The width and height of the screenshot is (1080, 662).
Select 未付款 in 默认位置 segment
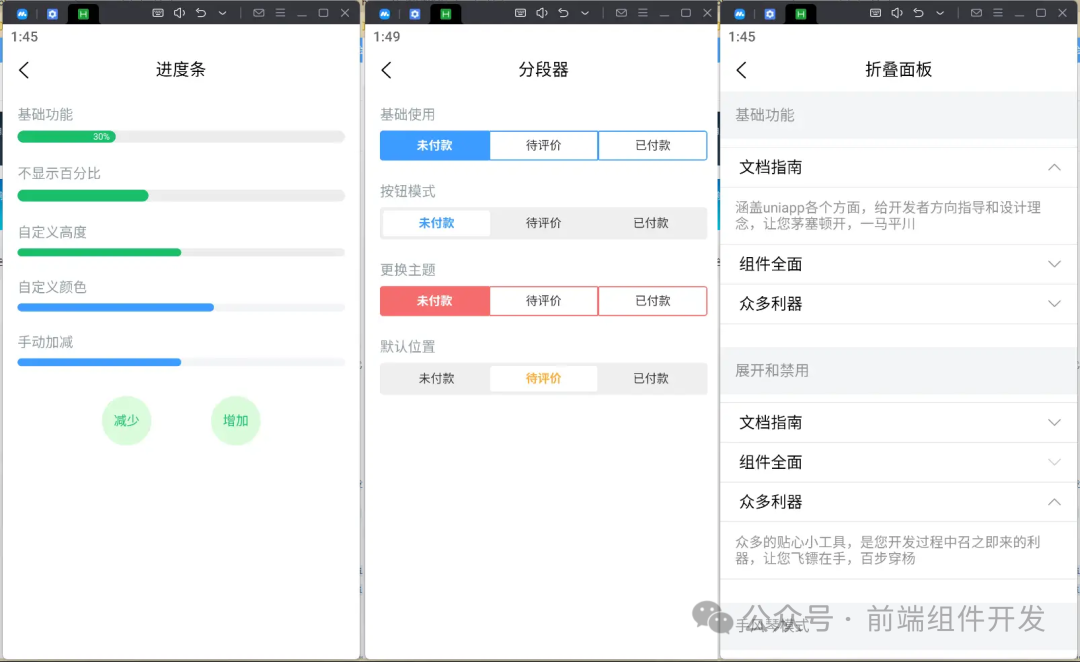point(436,379)
